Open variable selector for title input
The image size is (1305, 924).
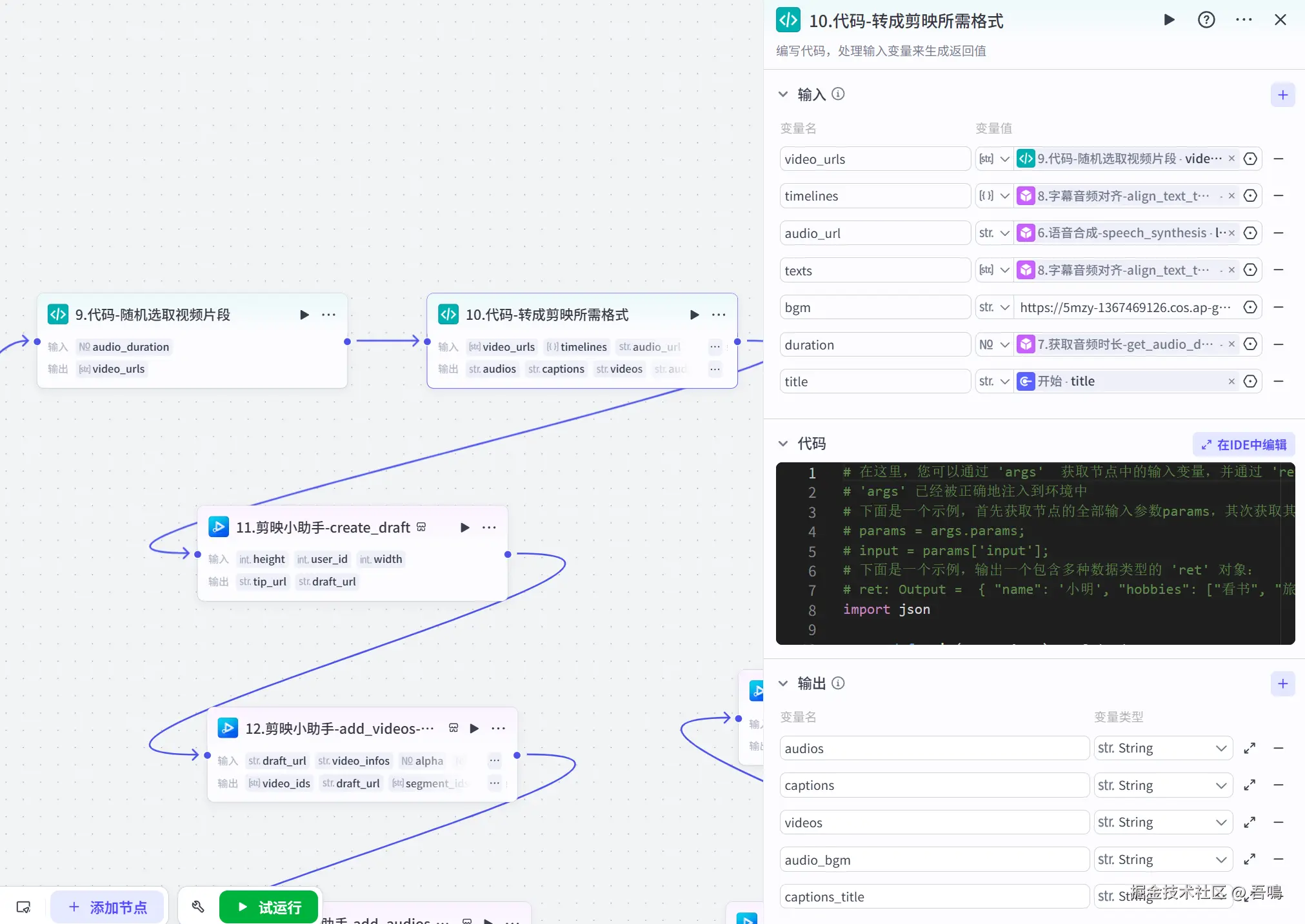(1250, 381)
